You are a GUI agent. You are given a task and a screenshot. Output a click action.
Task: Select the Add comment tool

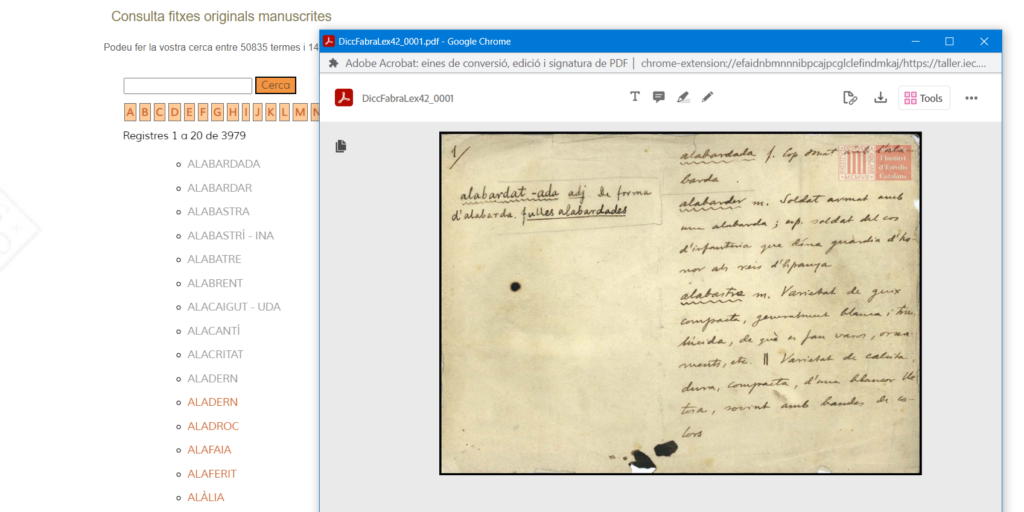659,97
